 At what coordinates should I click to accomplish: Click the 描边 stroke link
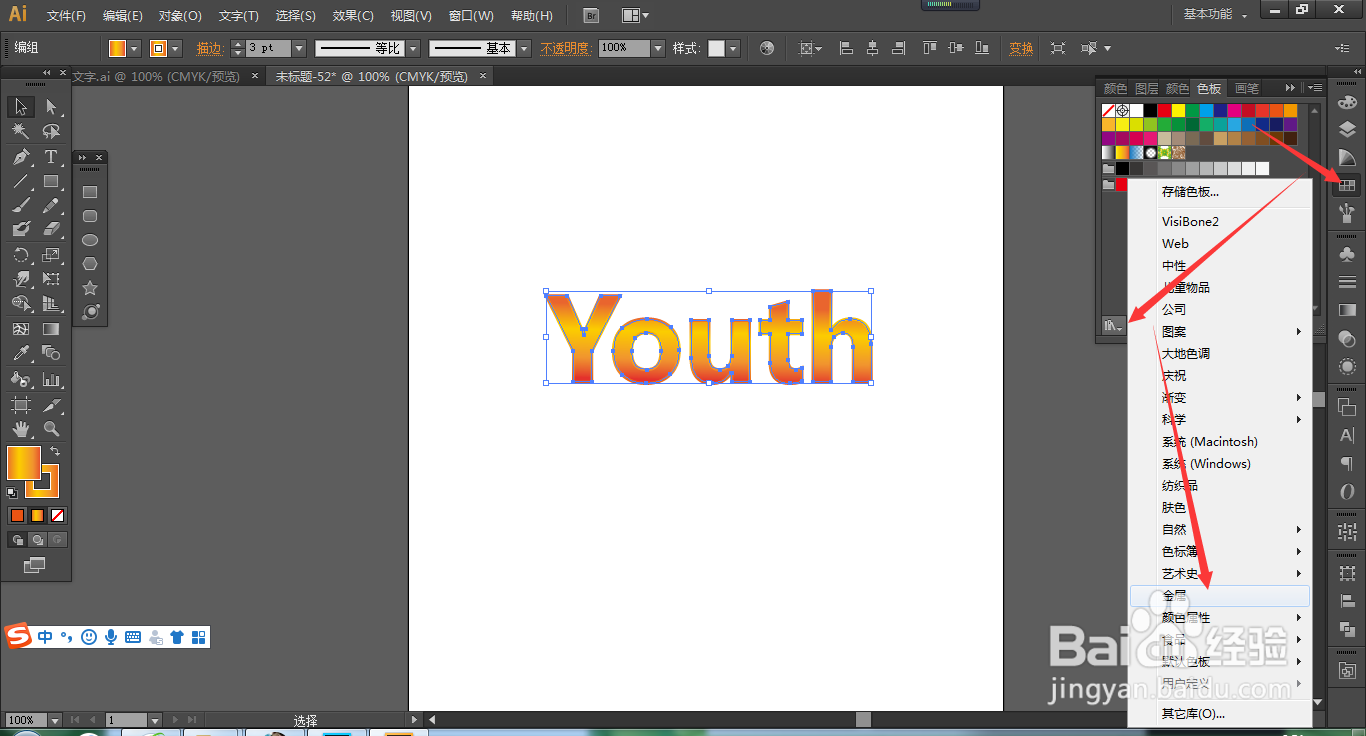210,48
